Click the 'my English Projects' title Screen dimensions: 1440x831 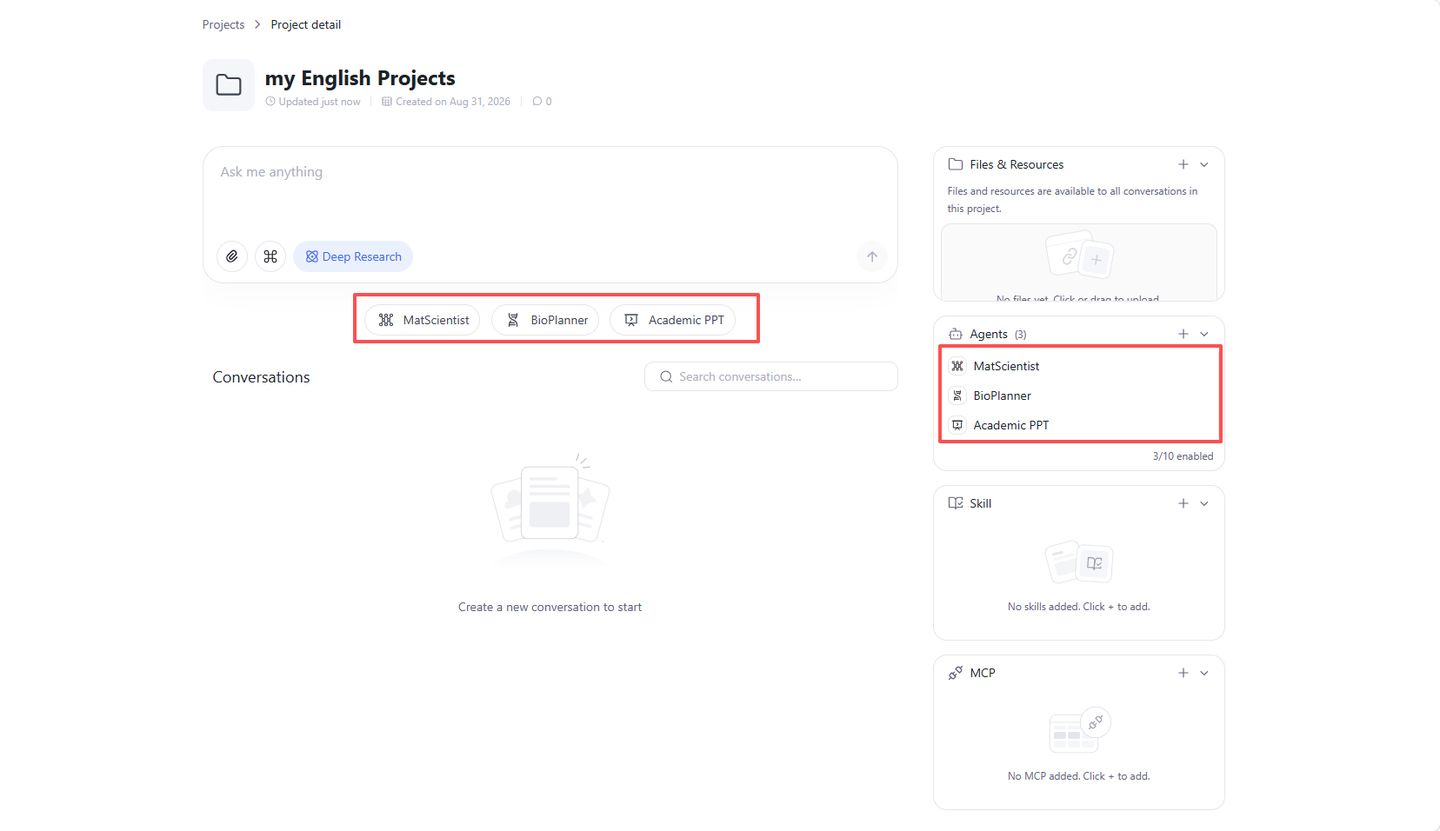(x=360, y=77)
